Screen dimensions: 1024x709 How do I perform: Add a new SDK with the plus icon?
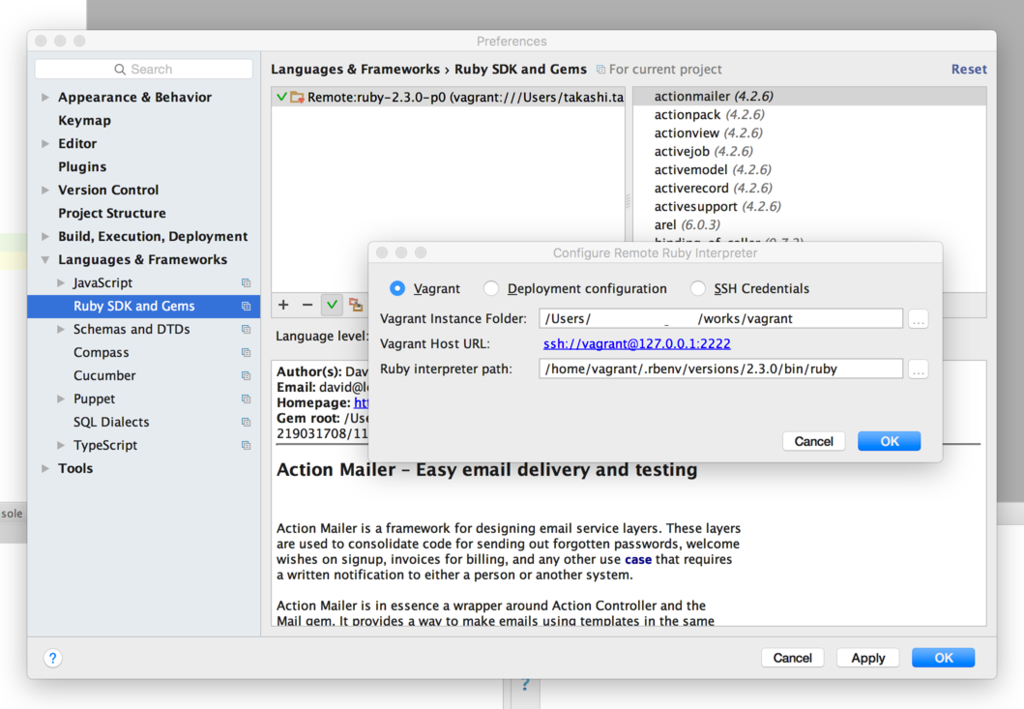click(283, 305)
